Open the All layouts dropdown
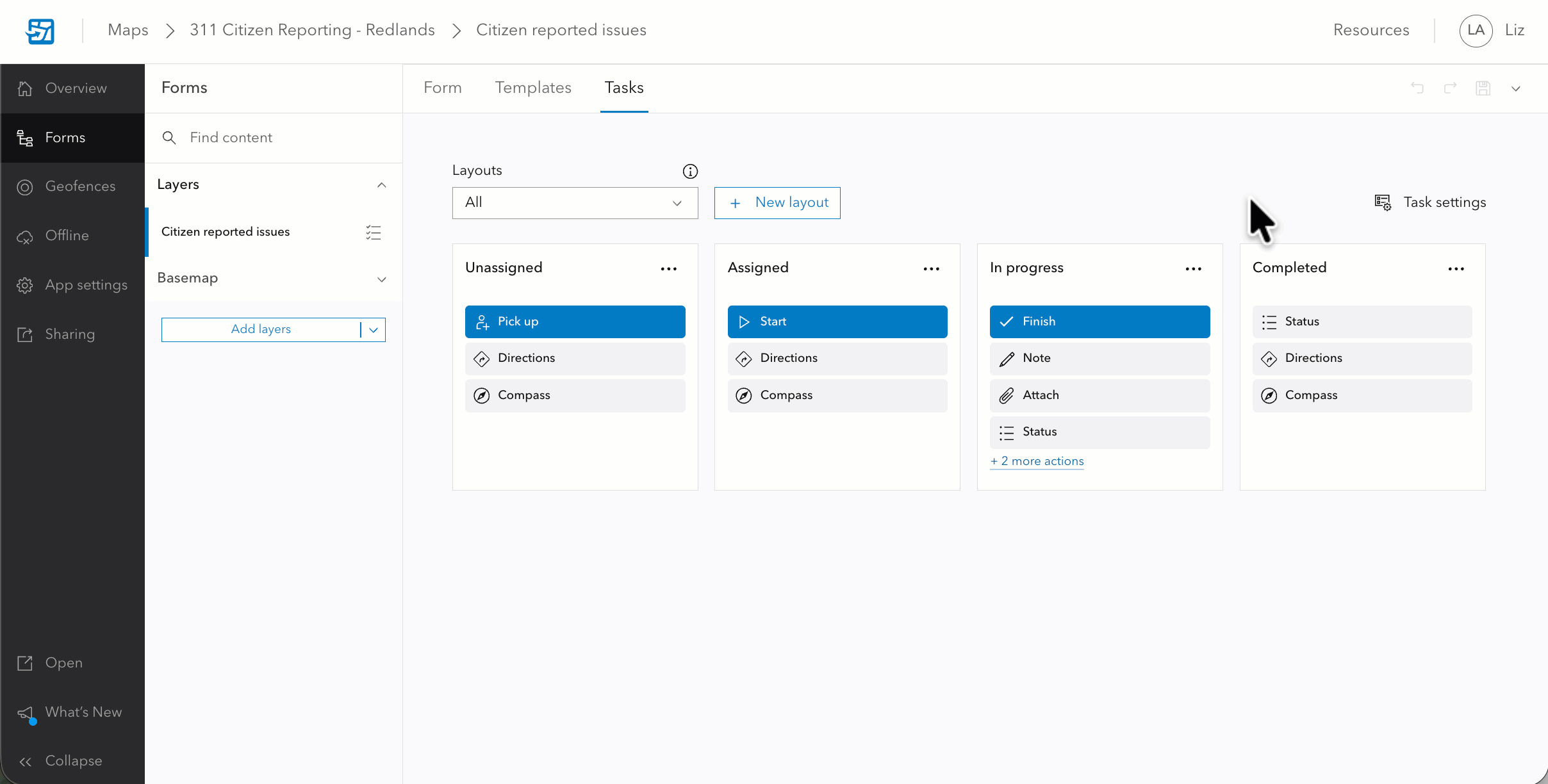 [574, 202]
